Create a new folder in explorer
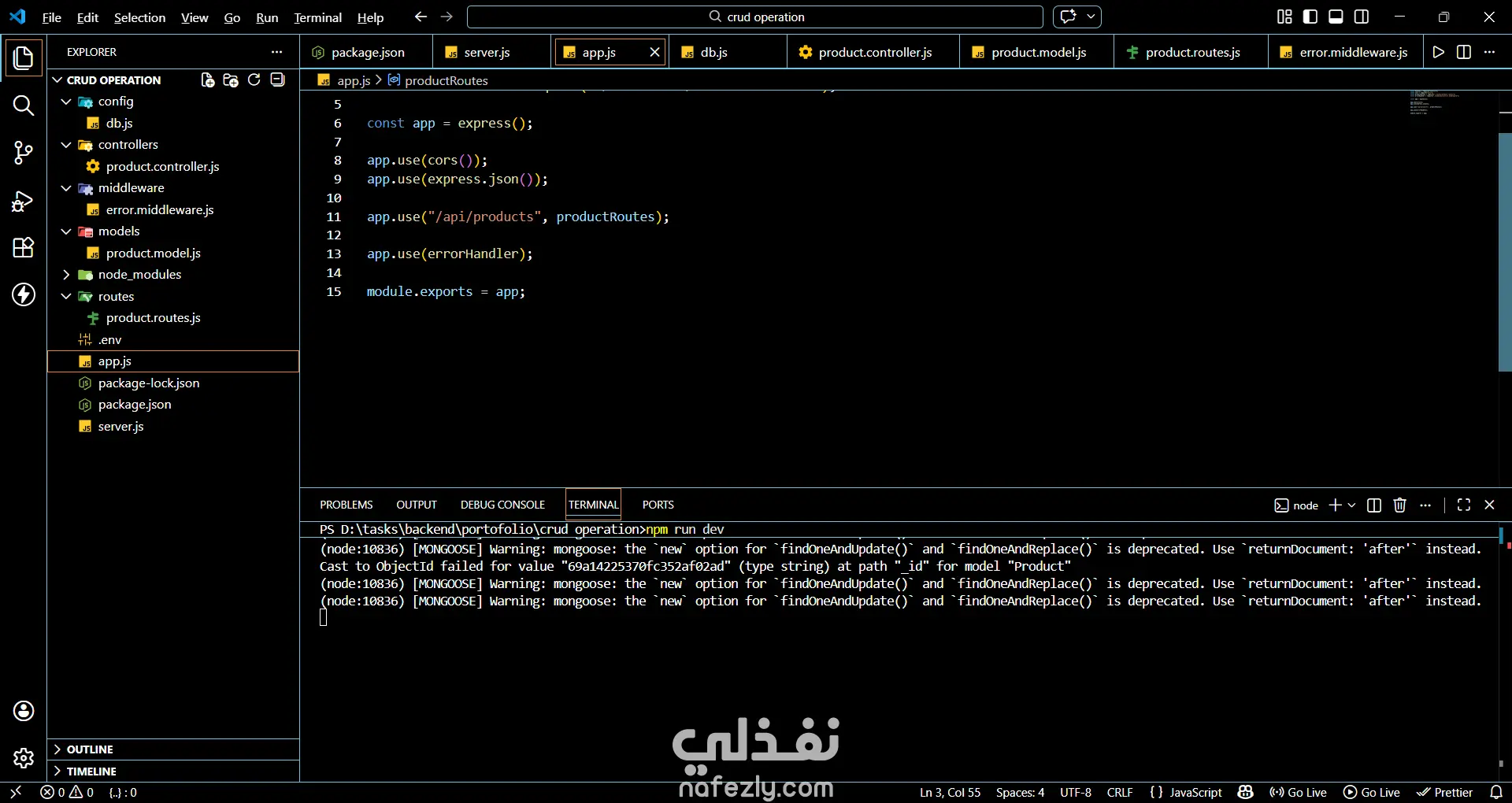The image size is (1512, 803). pyautogui.click(x=231, y=80)
